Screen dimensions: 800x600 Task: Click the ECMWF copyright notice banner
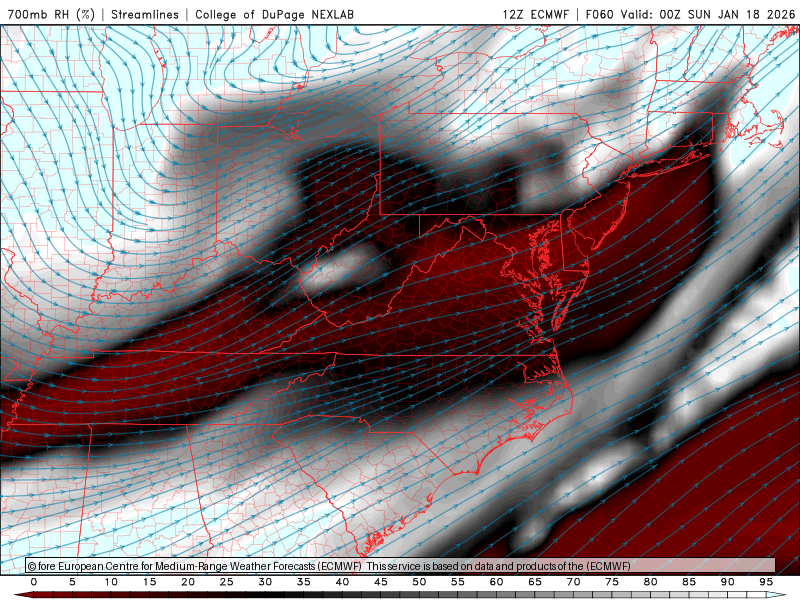click(x=401, y=565)
